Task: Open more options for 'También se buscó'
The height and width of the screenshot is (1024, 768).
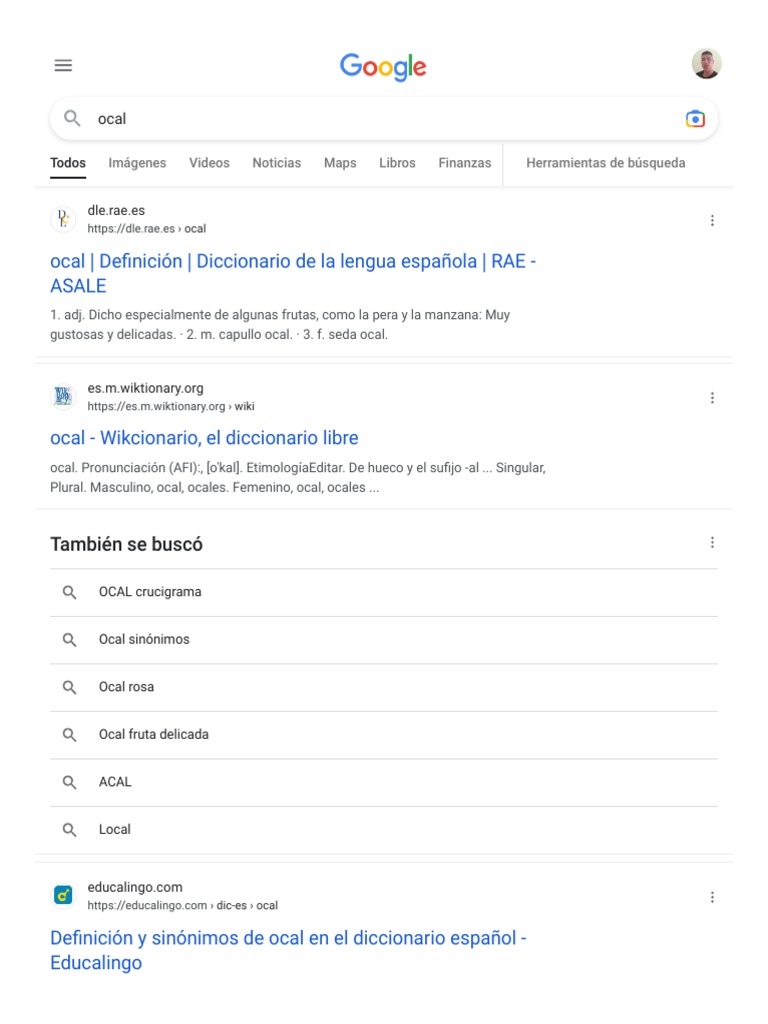Action: [712, 543]
